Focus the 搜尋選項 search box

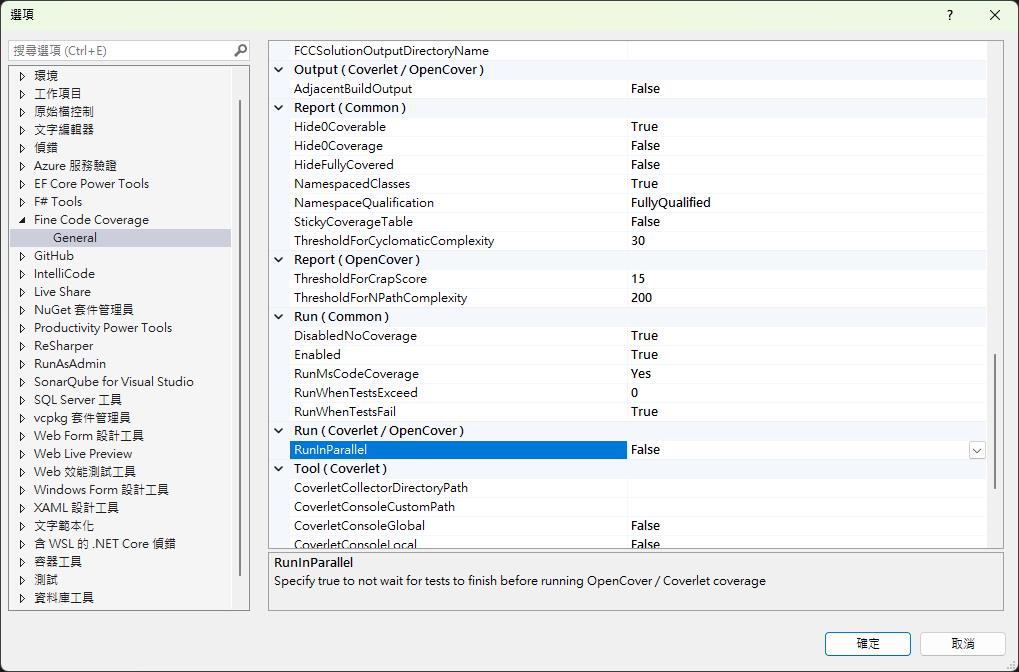coord(120,50)
